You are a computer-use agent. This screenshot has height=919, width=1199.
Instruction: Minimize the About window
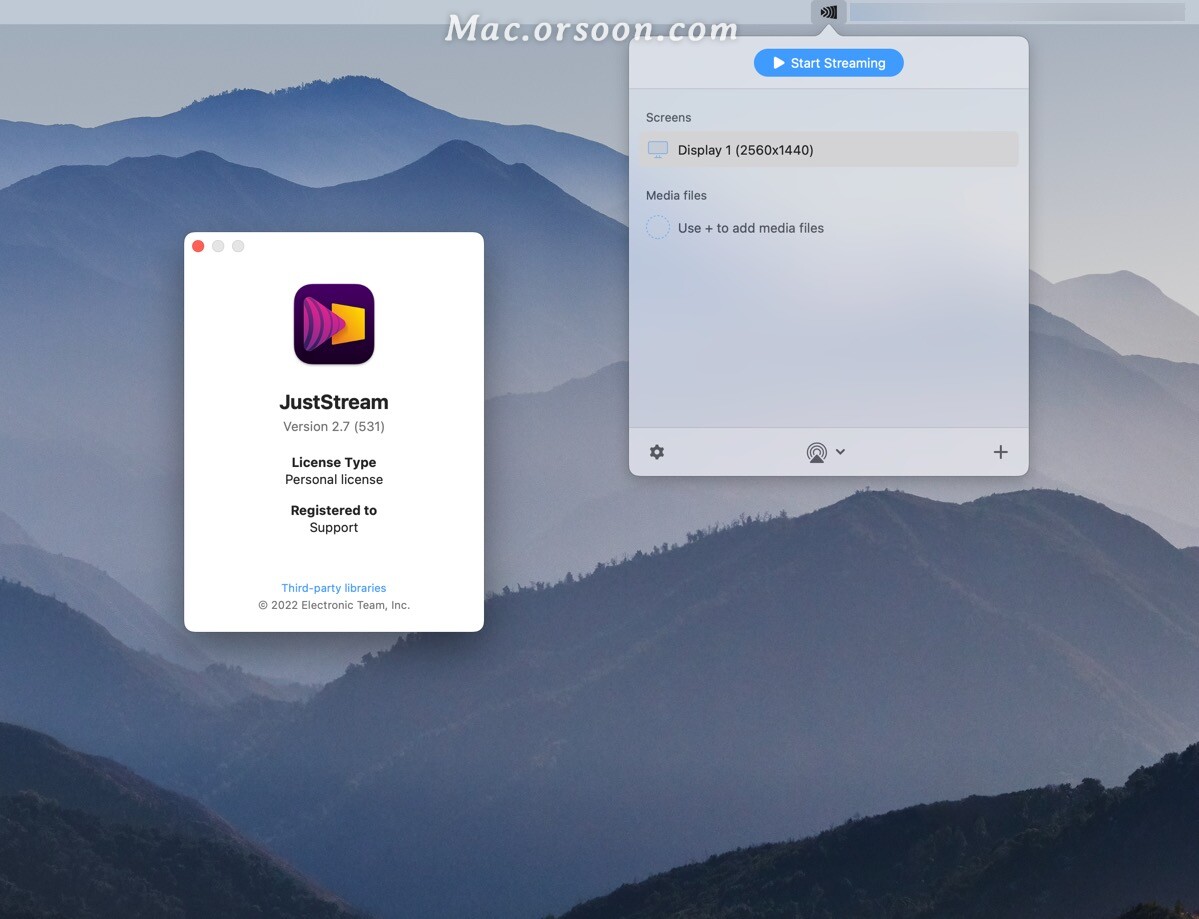pos(218,245)
